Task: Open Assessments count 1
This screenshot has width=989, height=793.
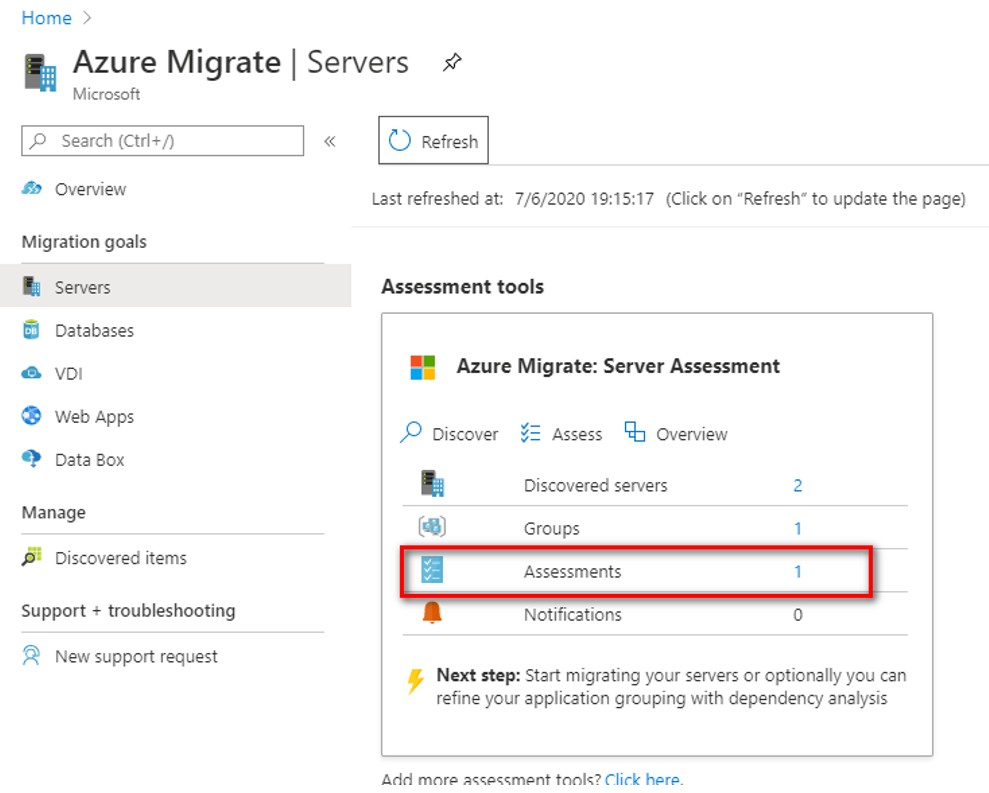Action: pos(797,572)
